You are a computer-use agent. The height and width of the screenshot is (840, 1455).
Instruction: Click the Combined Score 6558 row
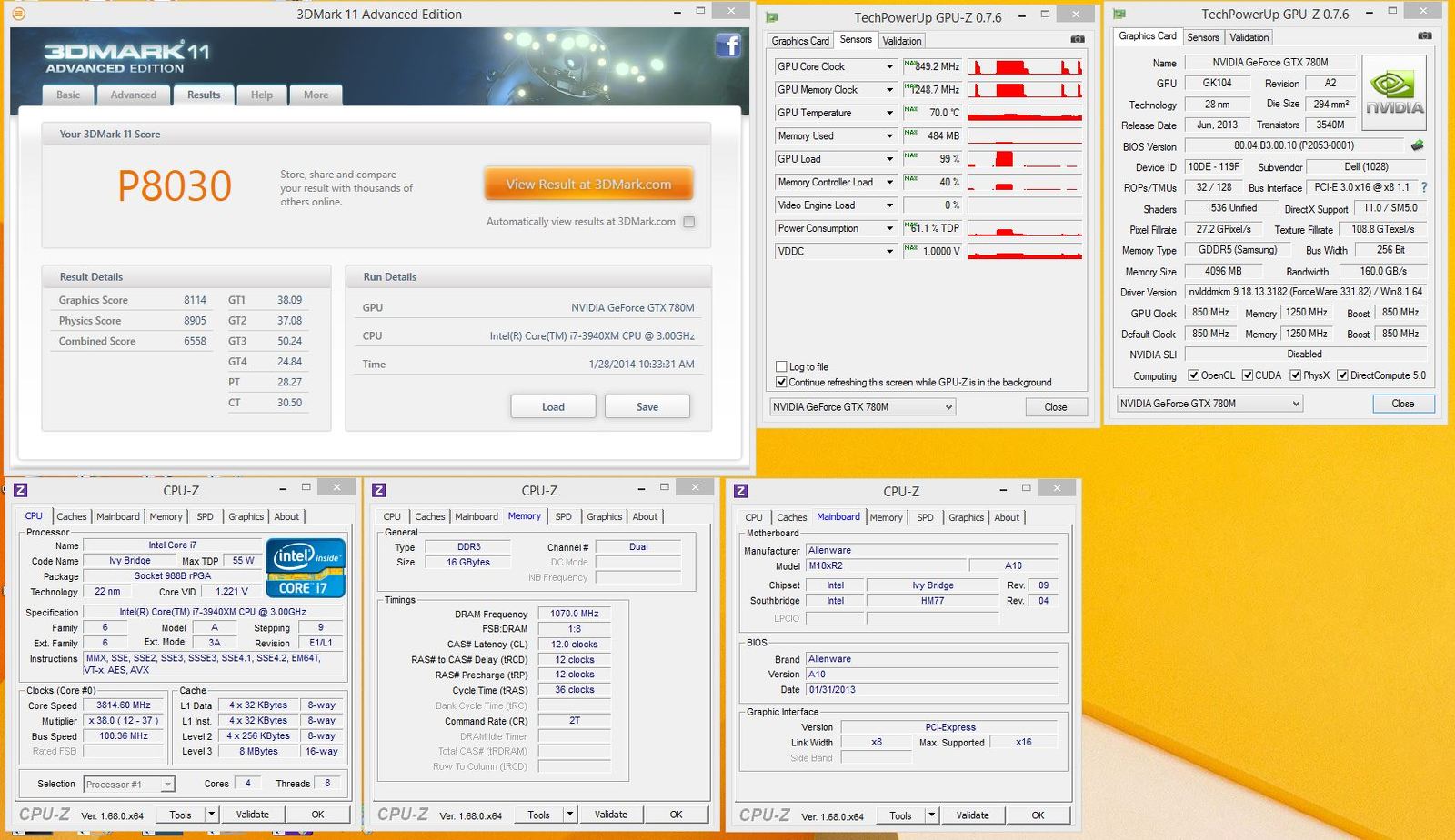pyautogui.click(x=133, y=342)
